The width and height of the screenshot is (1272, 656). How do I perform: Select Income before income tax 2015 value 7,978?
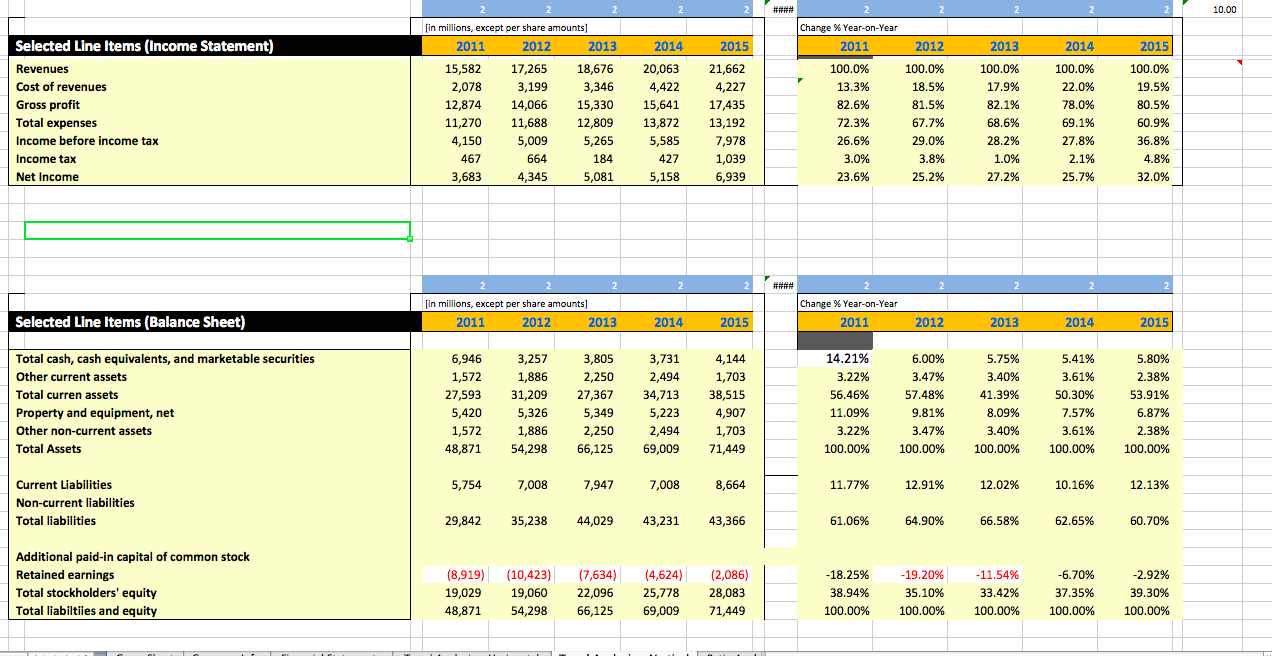[731, 141]
